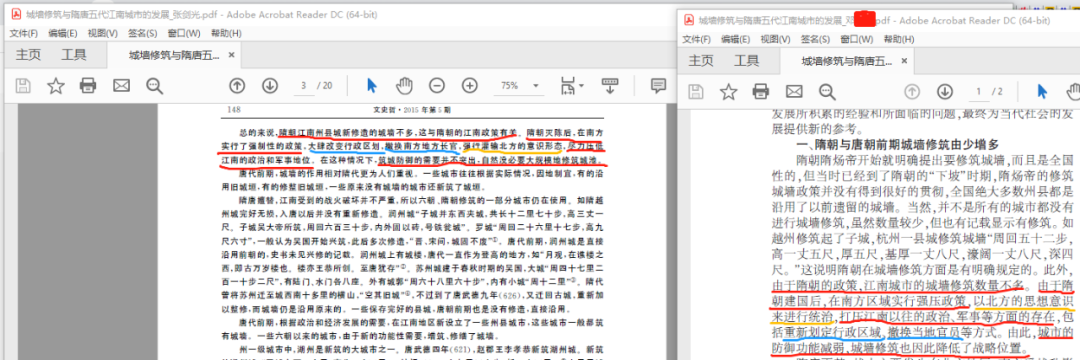The image size is (1080, 360).
Task: Go to previous page in left window
Action: (237, 85)
